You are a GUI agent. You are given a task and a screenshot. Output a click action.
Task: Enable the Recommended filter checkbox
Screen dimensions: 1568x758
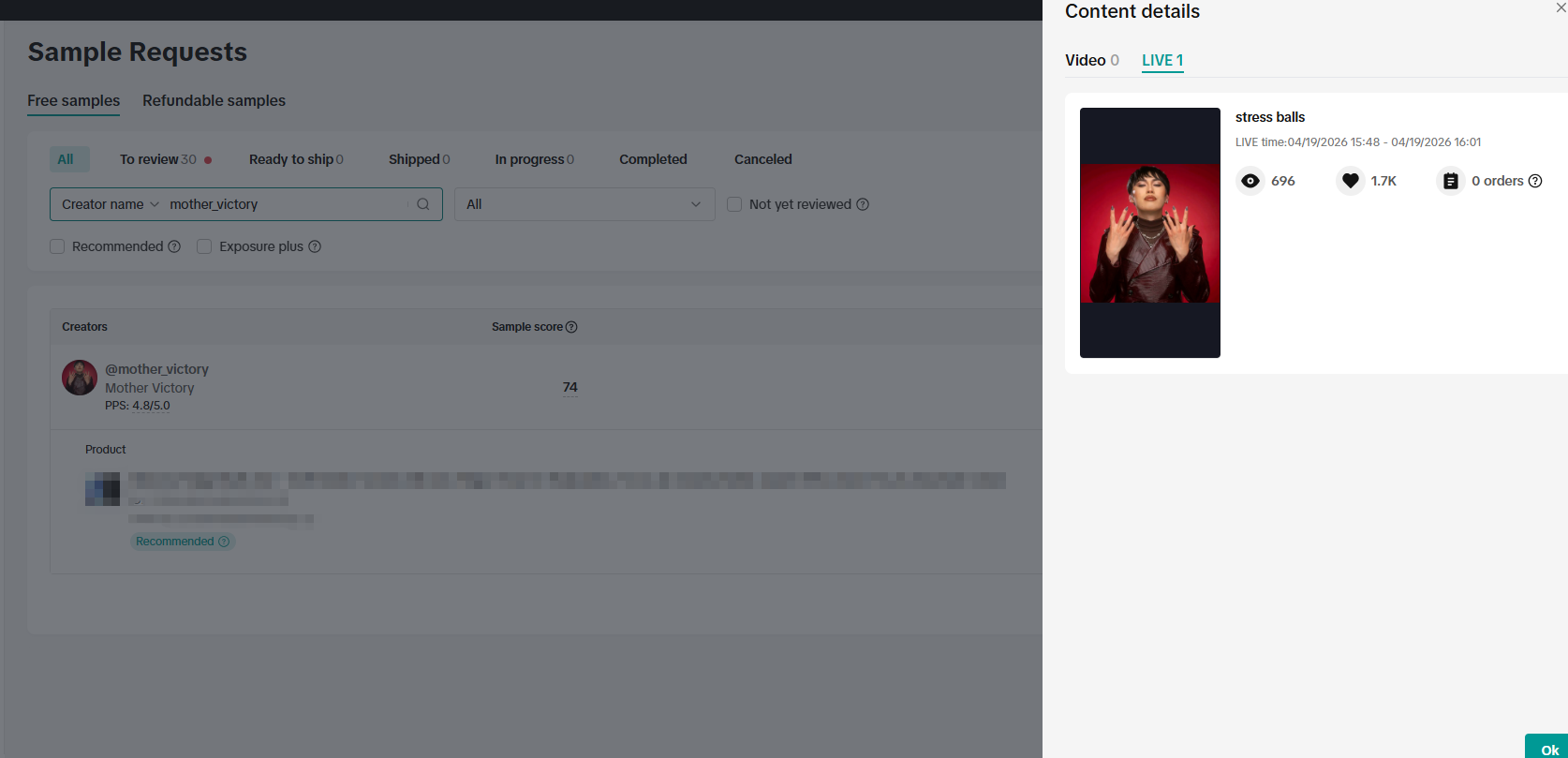[57, 246]
